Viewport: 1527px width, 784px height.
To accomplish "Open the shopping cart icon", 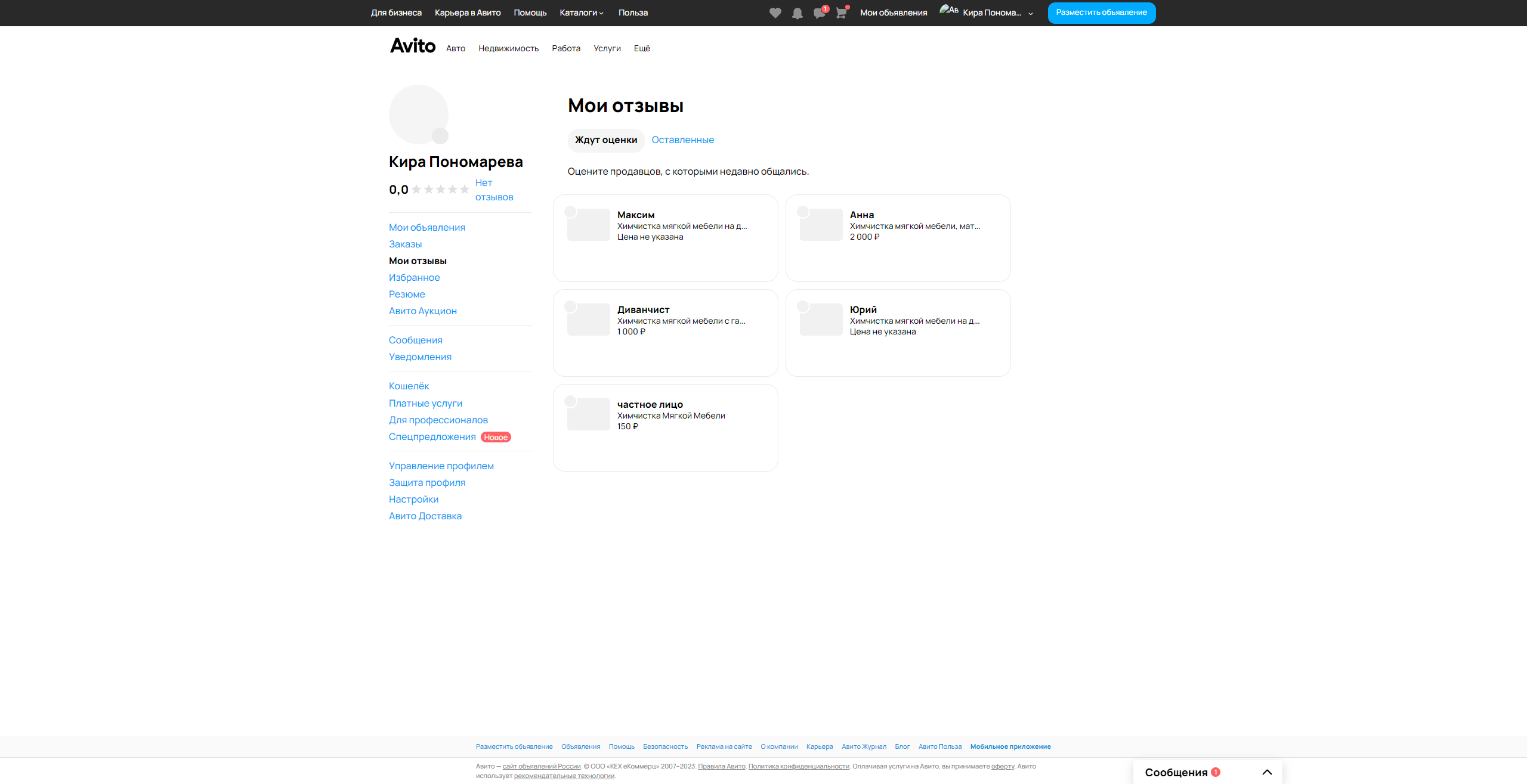I will pos(841,13).
